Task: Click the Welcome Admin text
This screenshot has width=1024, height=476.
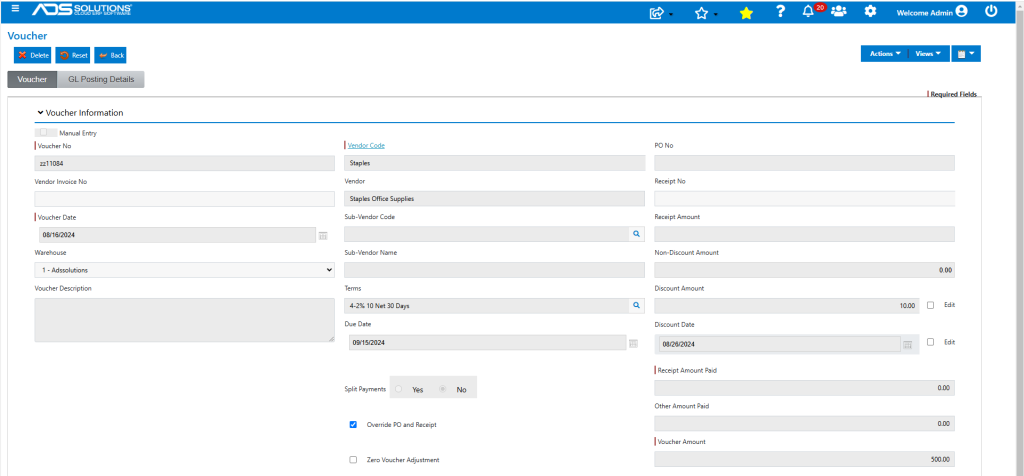Action: [924, 12]
